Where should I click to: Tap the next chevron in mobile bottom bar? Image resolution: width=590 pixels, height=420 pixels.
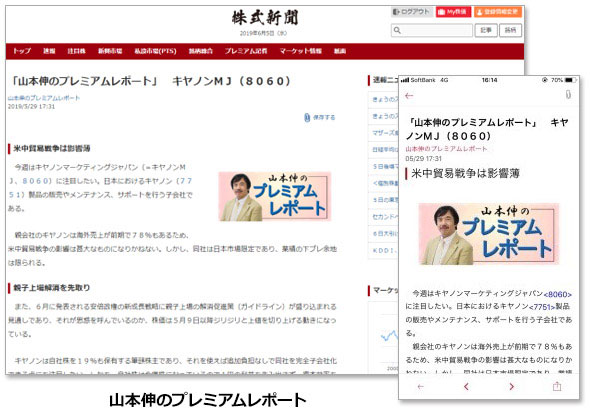(511, 386)
